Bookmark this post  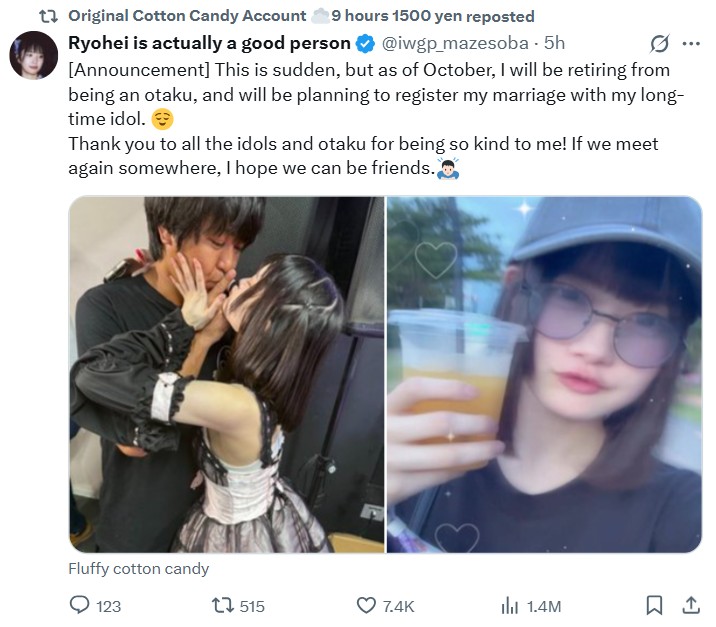coord(654,605)
